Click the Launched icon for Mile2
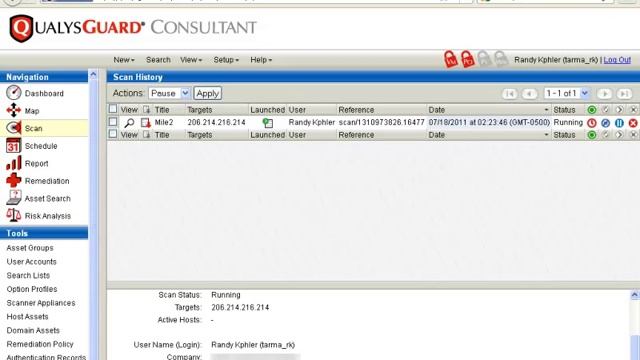Image resolution: width=640 pixels, height=360 pixels. click(x=268, y=122)
